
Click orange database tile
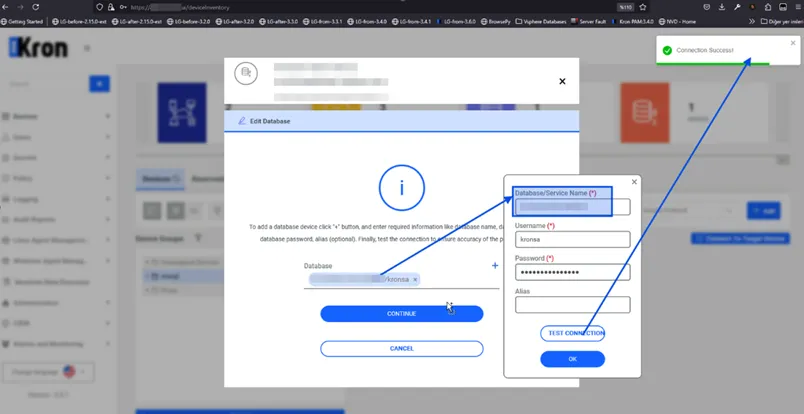tap(645, 112)
